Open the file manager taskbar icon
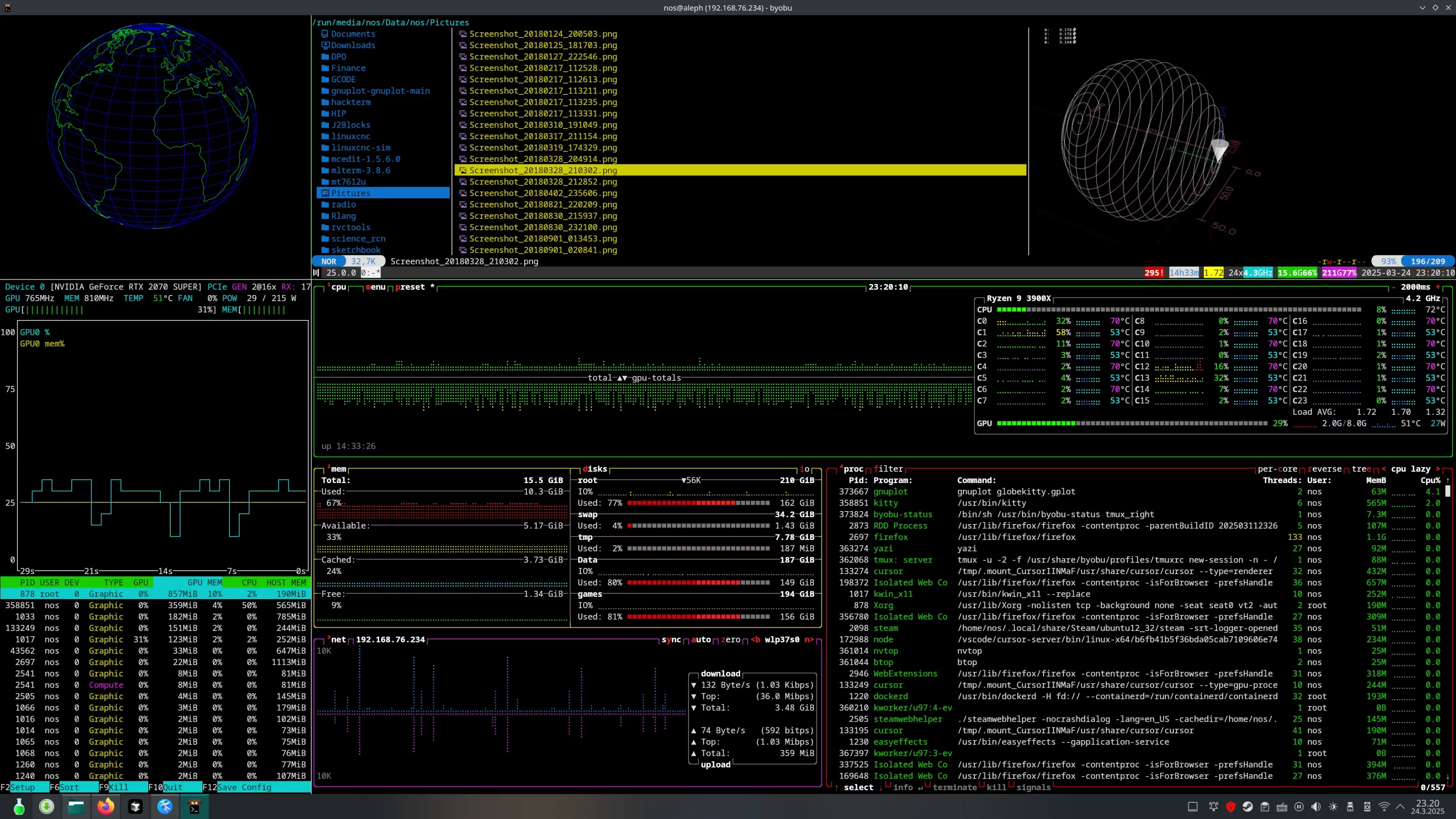The width and height of the screenshot is (1456, 819). tap(76, 806)
